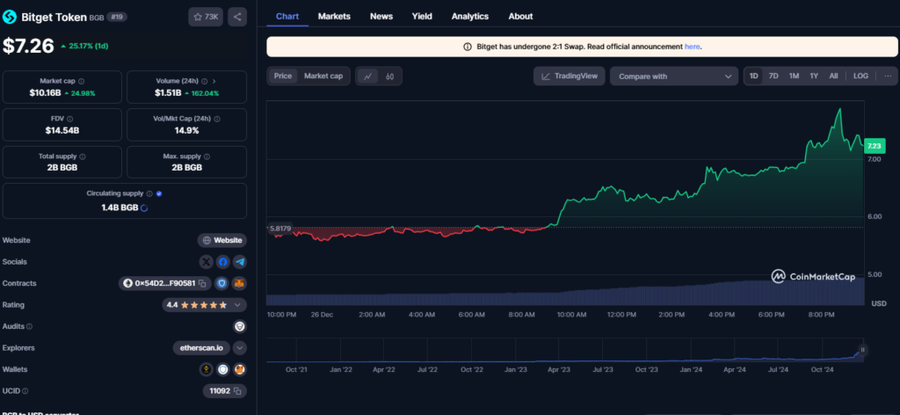Toggle LOG scale on chart
The width and height of the screenshot is (900, 415).
[x=860, y=76]
